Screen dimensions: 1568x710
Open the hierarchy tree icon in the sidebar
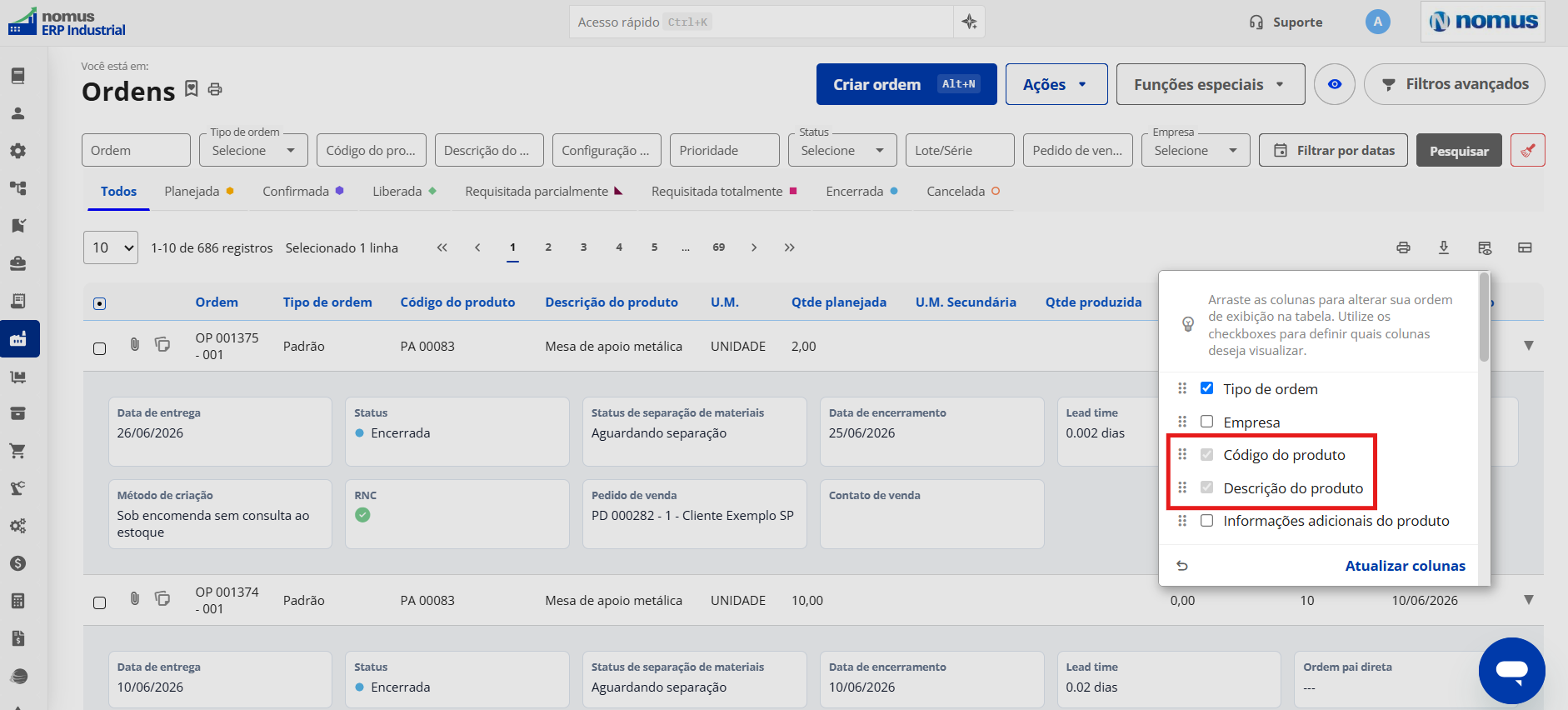[17, 188]
